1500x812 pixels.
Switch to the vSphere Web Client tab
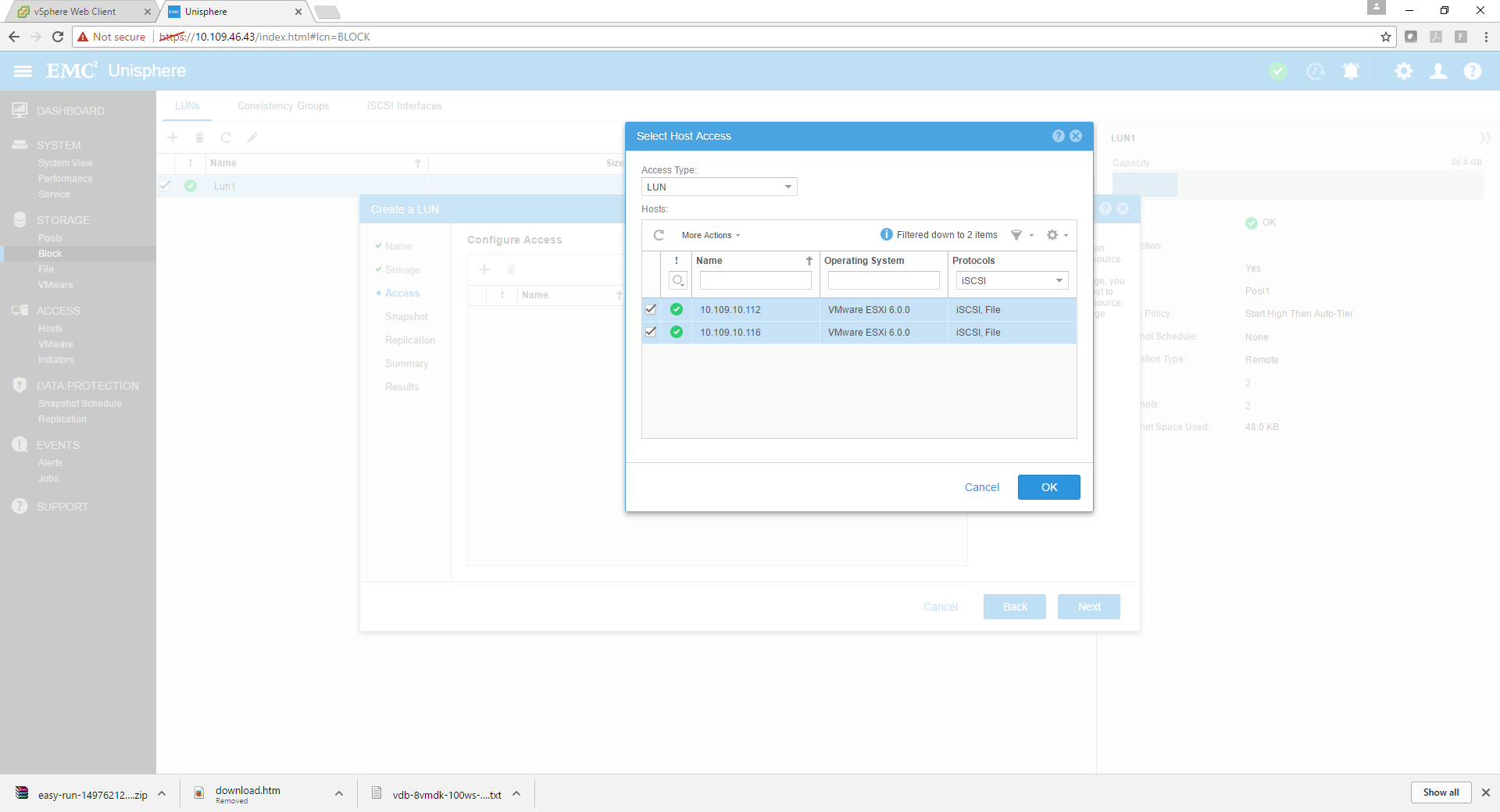pos(76,12)
